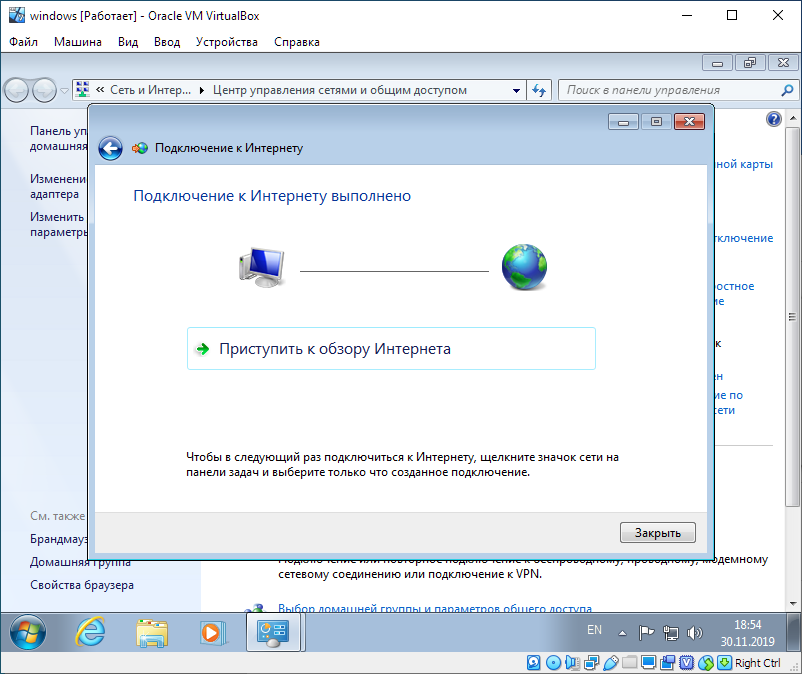The height and width of the screenshot is (674, 802).
Task: Click the VirtualBox audio indicator
Action: pyautogui.click(x=572, y=663)
